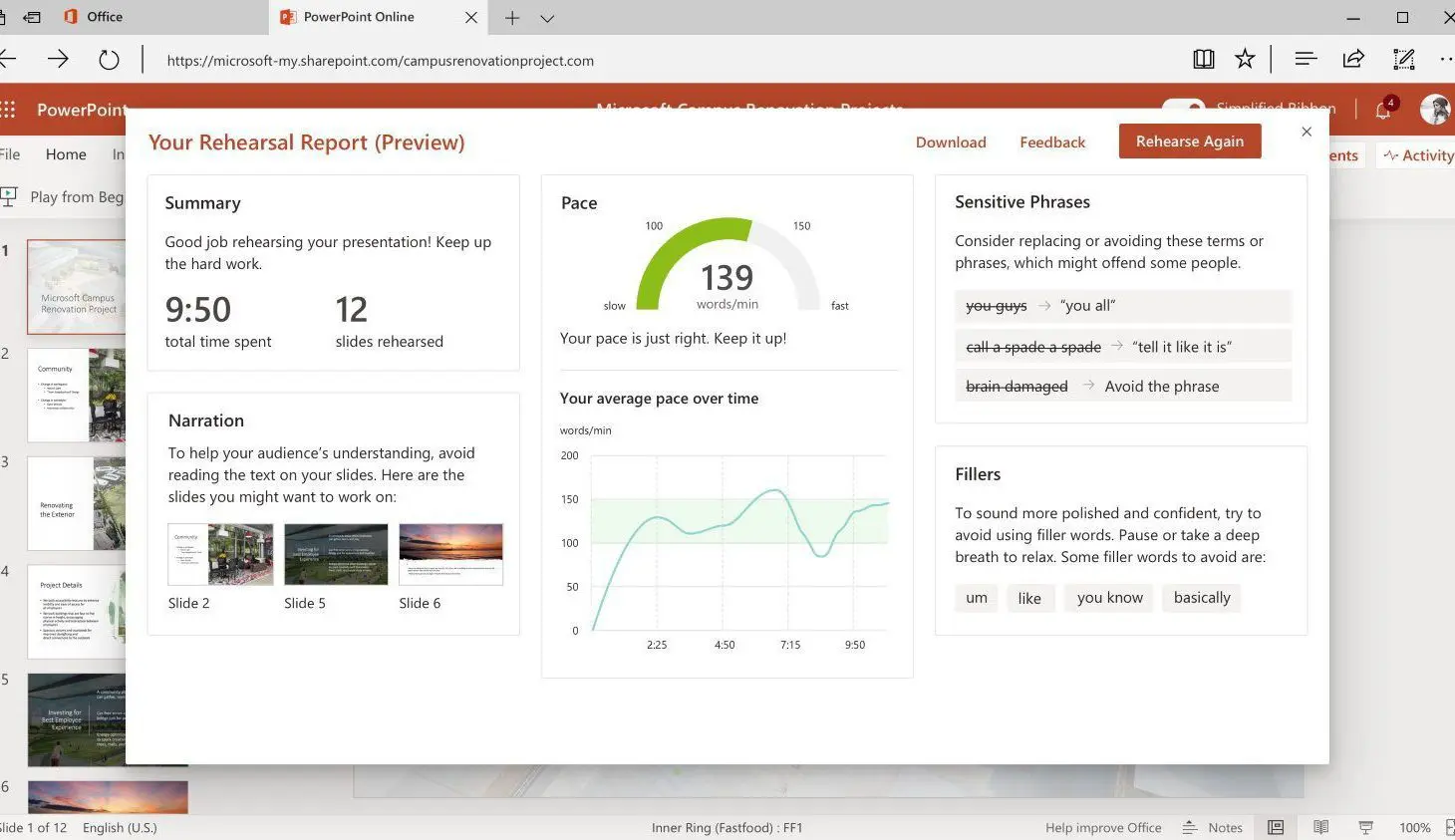
Task: Click the Office tab-aside back icon
Action: (32, 17)
